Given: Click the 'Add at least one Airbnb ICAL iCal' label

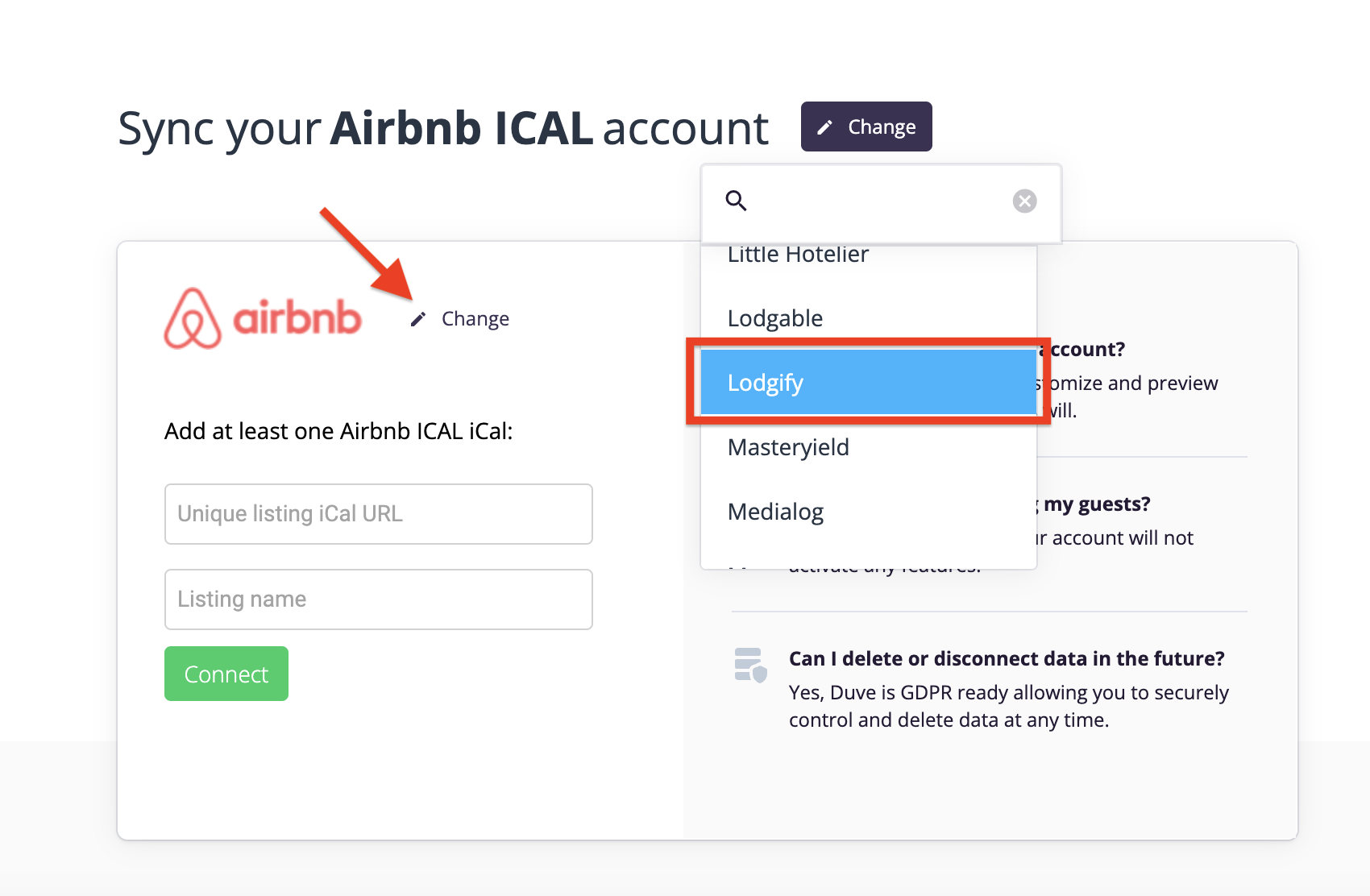Looking at the screenshot, I should point(338,431).
